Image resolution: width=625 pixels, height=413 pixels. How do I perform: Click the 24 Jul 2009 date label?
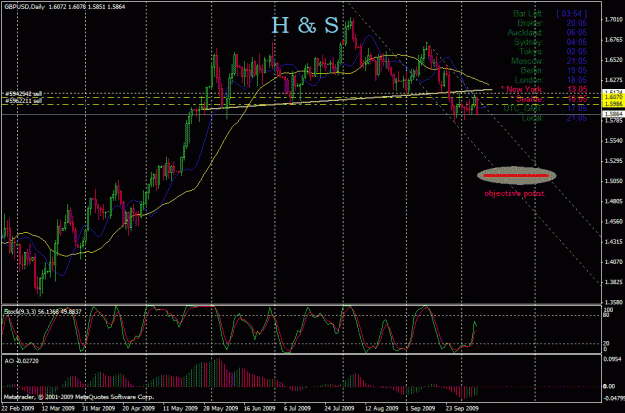tap(339, 408)
